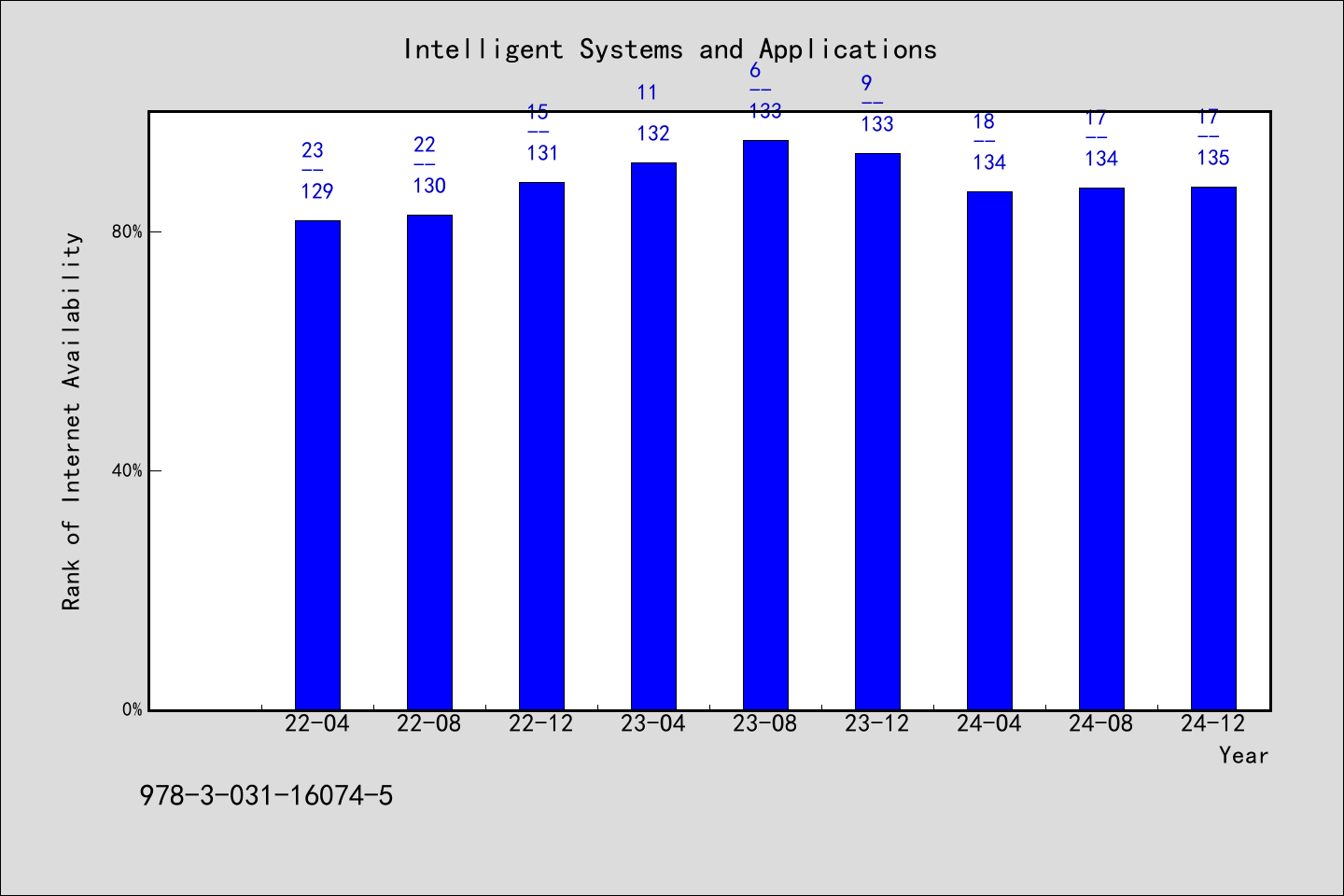This screenshot has width=1344, height=896.
Task: Select the blue bar for 22-12
Action: [541, 446]
